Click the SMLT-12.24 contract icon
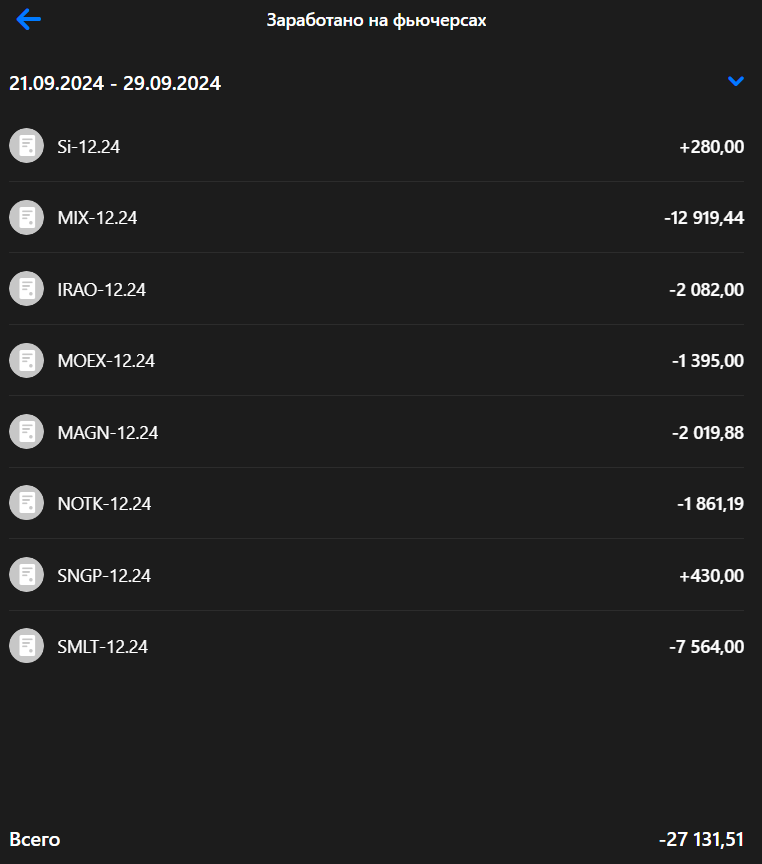The width and height of the screenshot is (762, 864). pos(26,646)
